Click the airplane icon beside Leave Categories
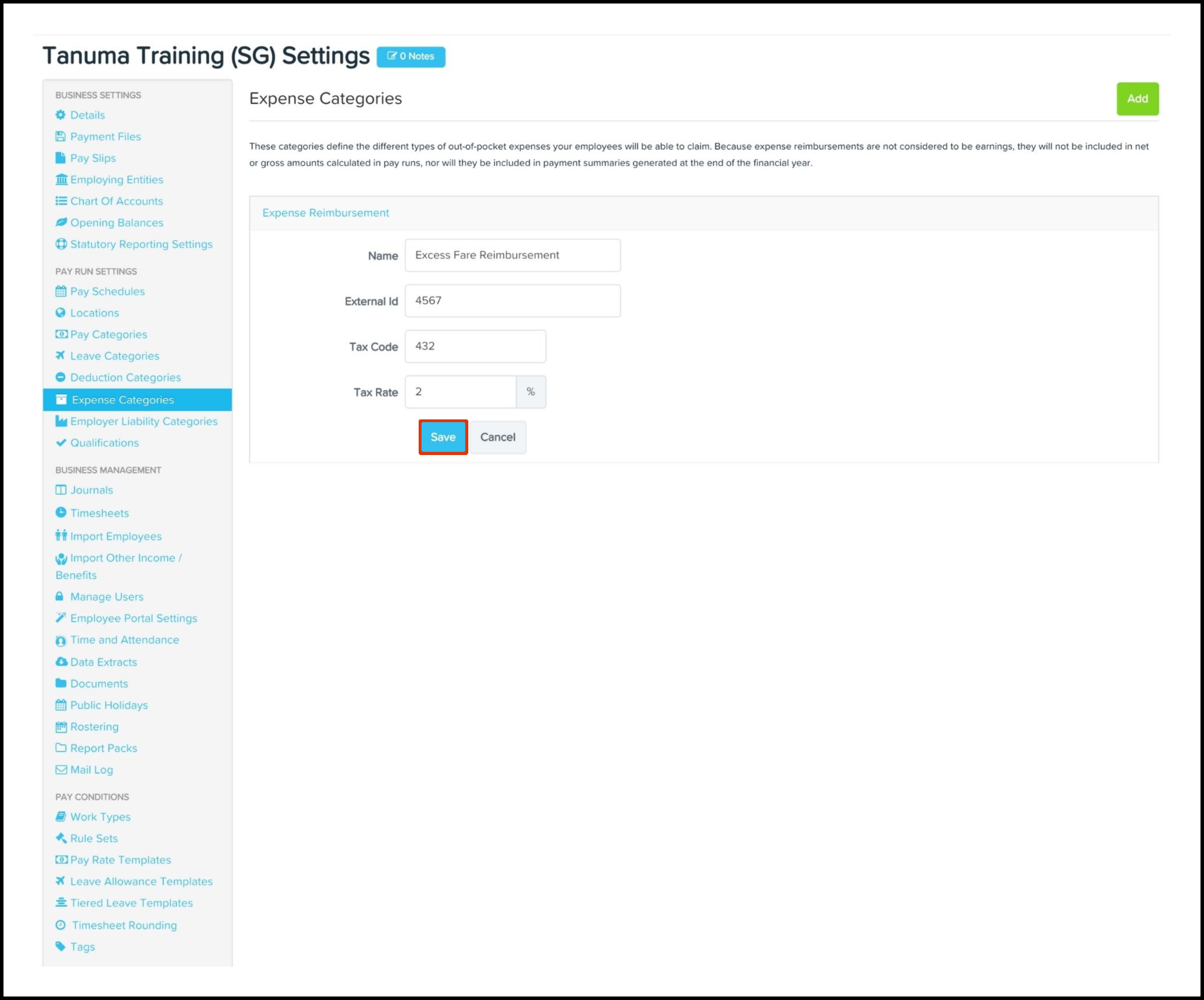Viewport: 1204px width, 1000px height. tap(60, 356)
